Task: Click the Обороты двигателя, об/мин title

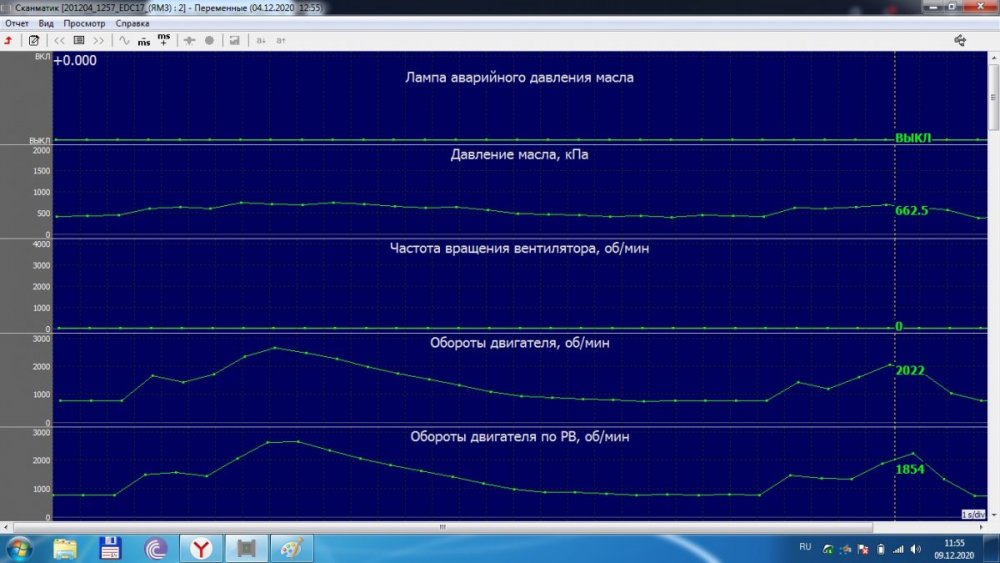Action: click(519, 342)
